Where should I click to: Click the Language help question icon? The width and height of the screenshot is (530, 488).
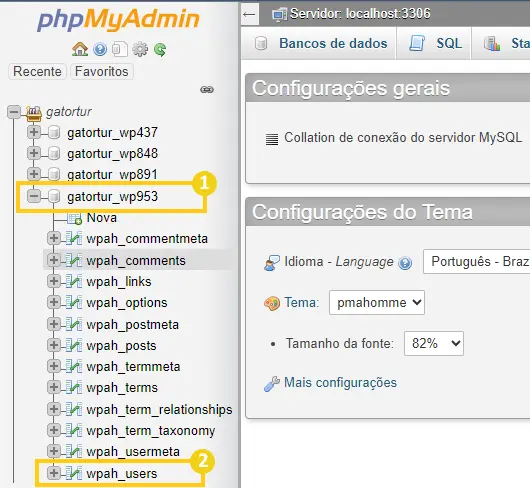click(x=405, y=263)
